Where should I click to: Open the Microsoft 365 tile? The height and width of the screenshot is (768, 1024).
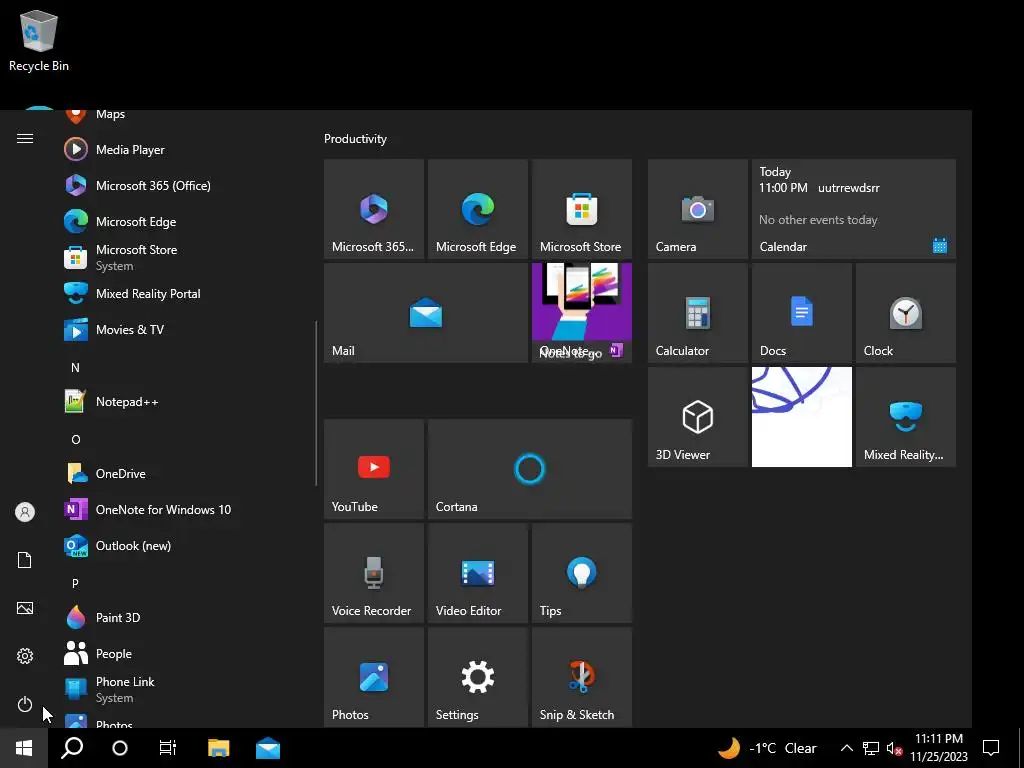(x=374, y=209)
